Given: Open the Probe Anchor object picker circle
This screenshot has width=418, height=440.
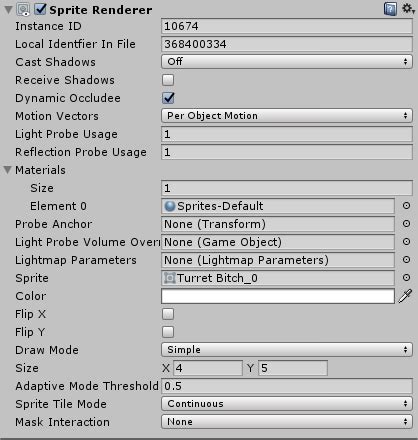Looking at the screenshot, I should click(406, 224).
